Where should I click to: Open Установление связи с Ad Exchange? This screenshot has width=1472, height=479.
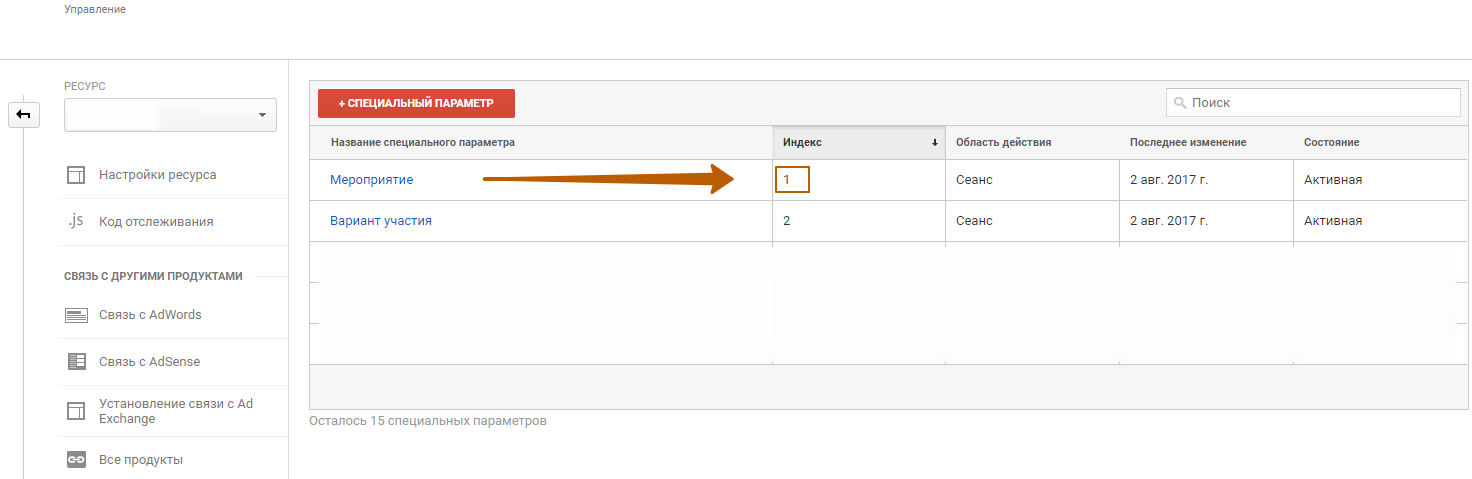176,411
